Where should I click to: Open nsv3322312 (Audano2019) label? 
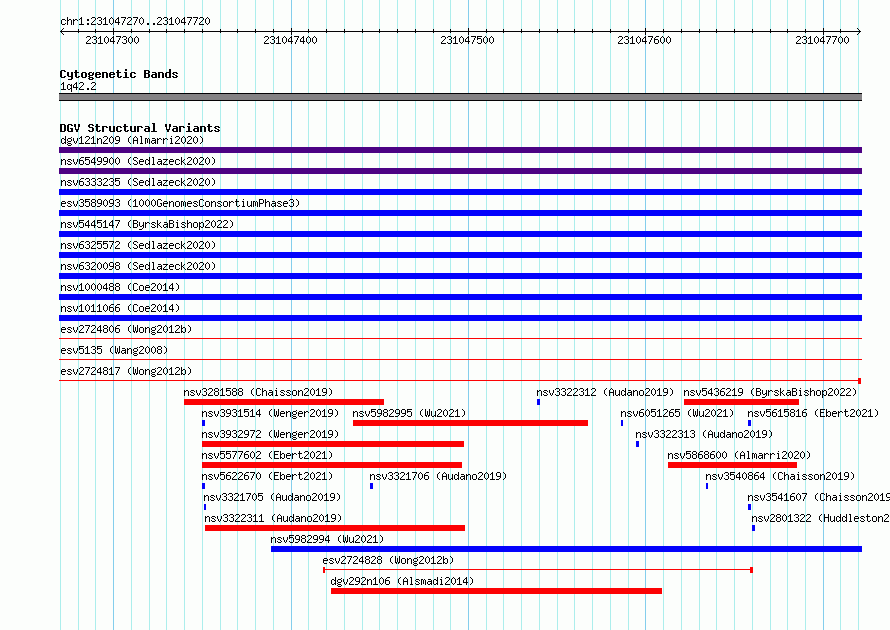pyautogui.click(x=605, y=392)
